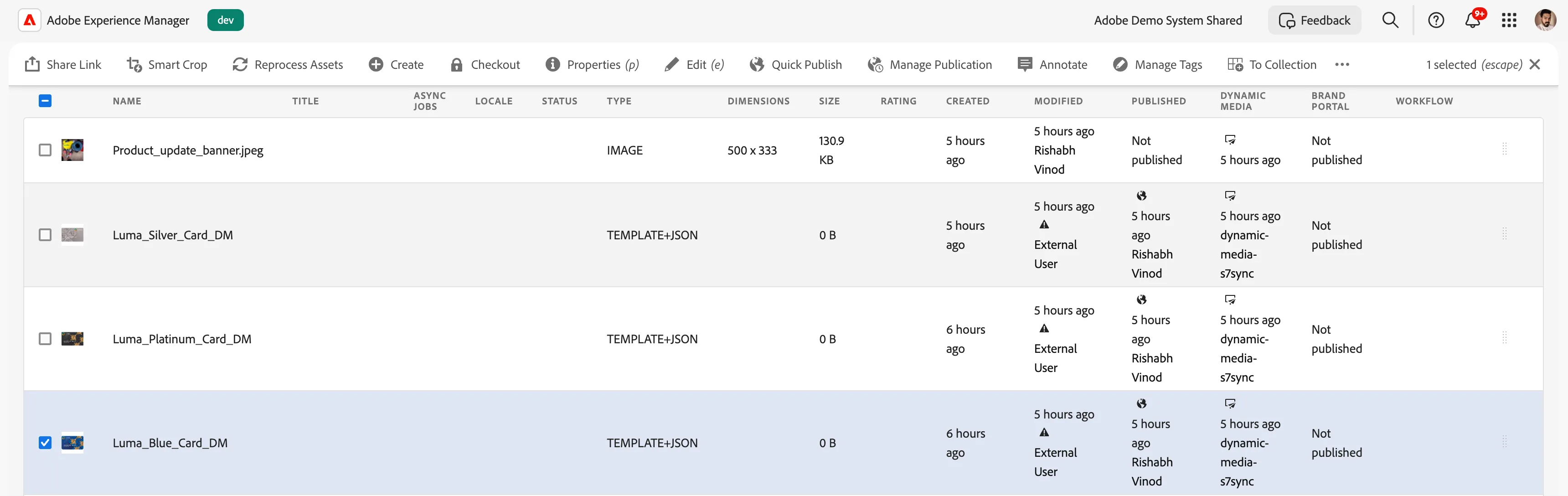The width and height of the screenshot is (1568, 496).
Task: Click the dev environment badge
Action: (x=225, y=20)
